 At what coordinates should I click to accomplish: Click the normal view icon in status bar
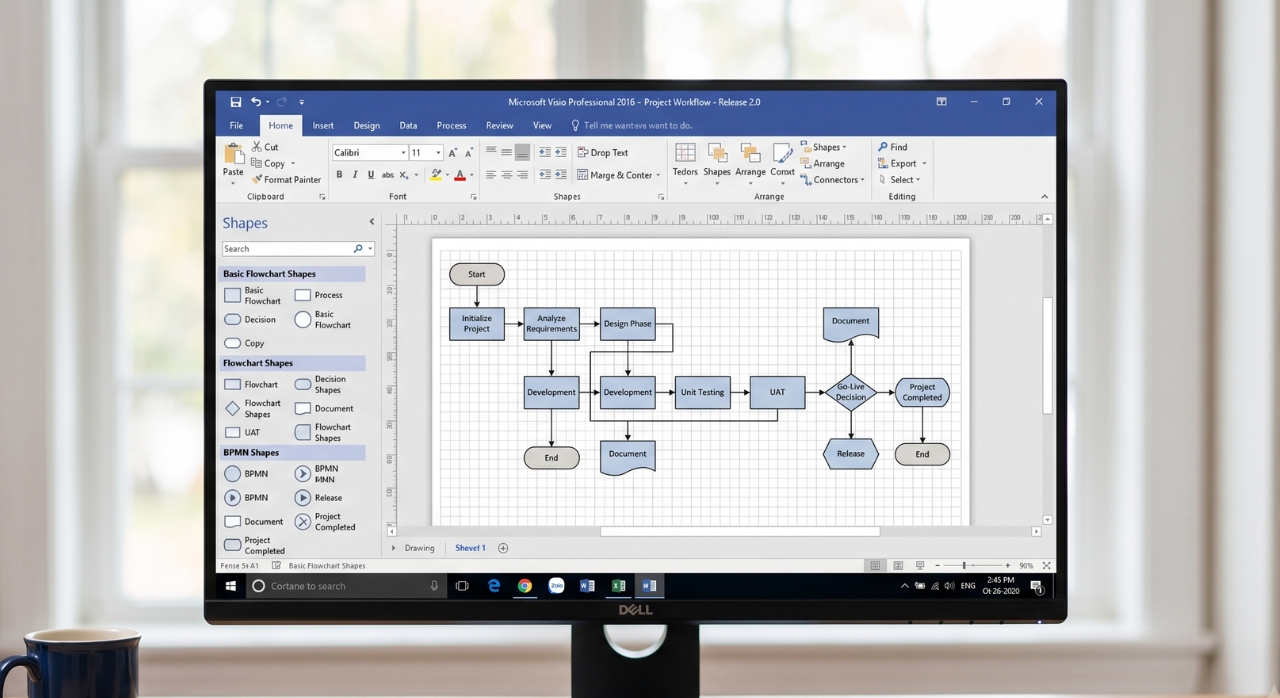click(x=876, y=566)
